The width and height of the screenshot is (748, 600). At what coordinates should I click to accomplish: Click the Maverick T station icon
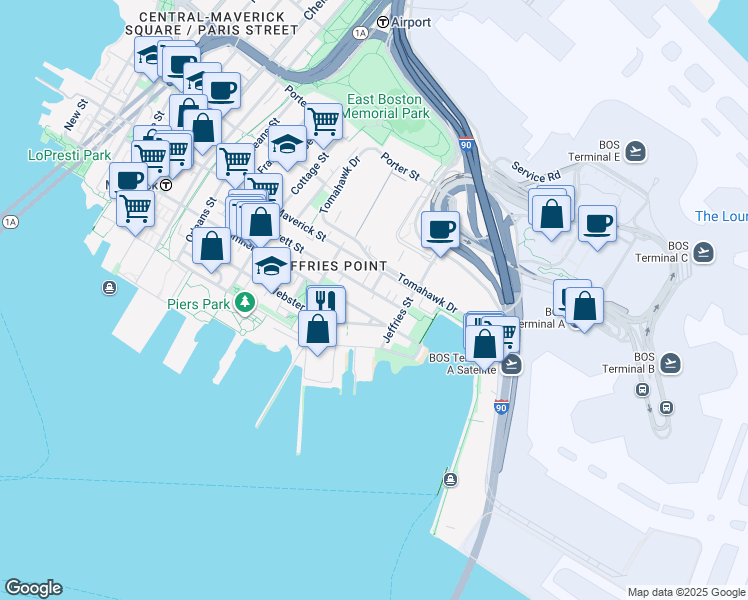pos(166,185)
